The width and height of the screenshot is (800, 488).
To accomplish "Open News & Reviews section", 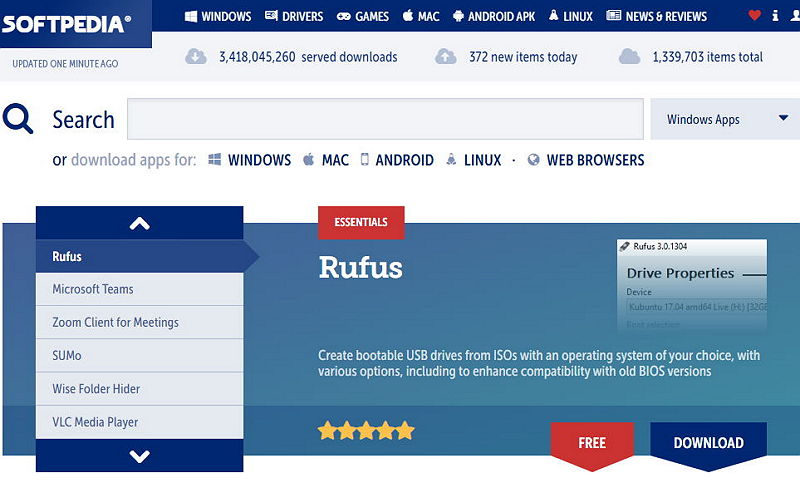I will pos(657,16).
